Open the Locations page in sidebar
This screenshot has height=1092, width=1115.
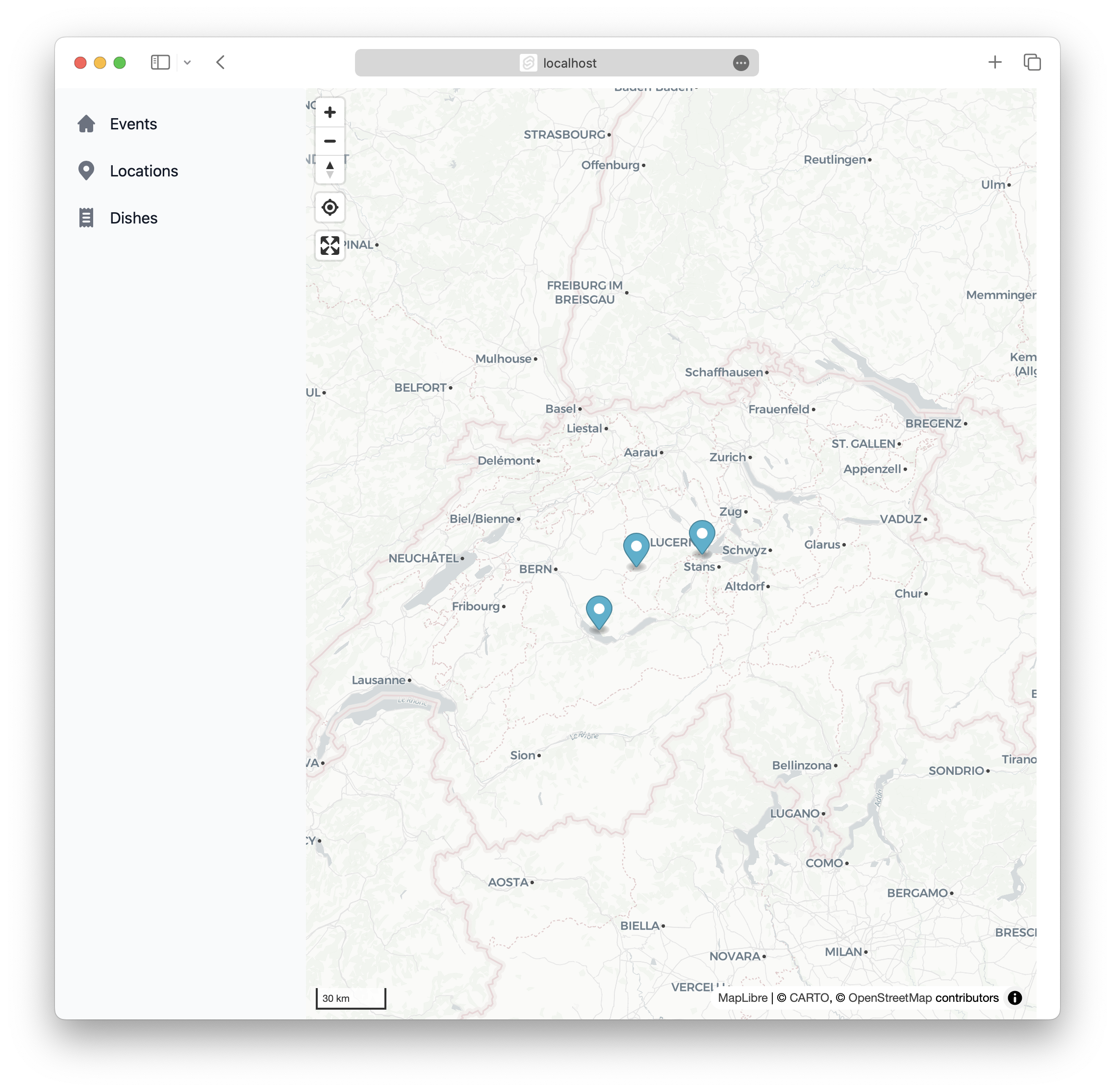point(144,171)
